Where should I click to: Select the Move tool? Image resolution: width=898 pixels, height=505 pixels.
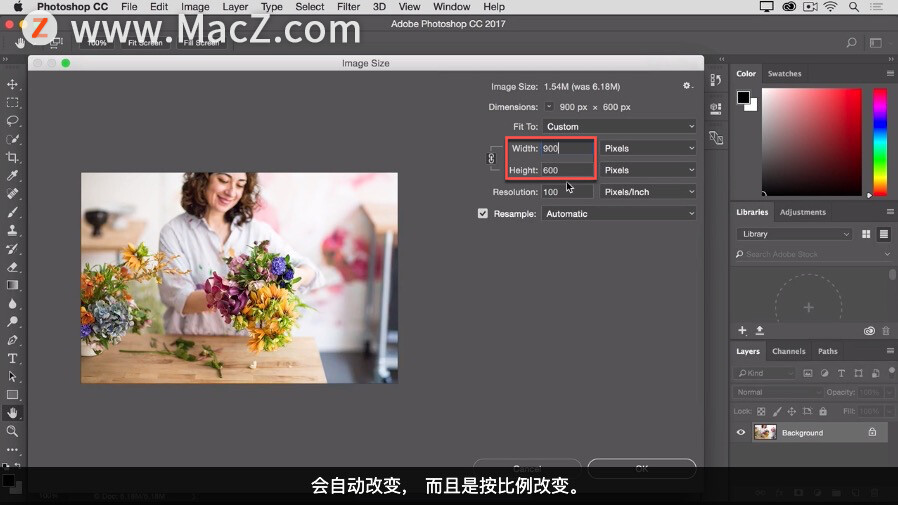pos(12,84)
